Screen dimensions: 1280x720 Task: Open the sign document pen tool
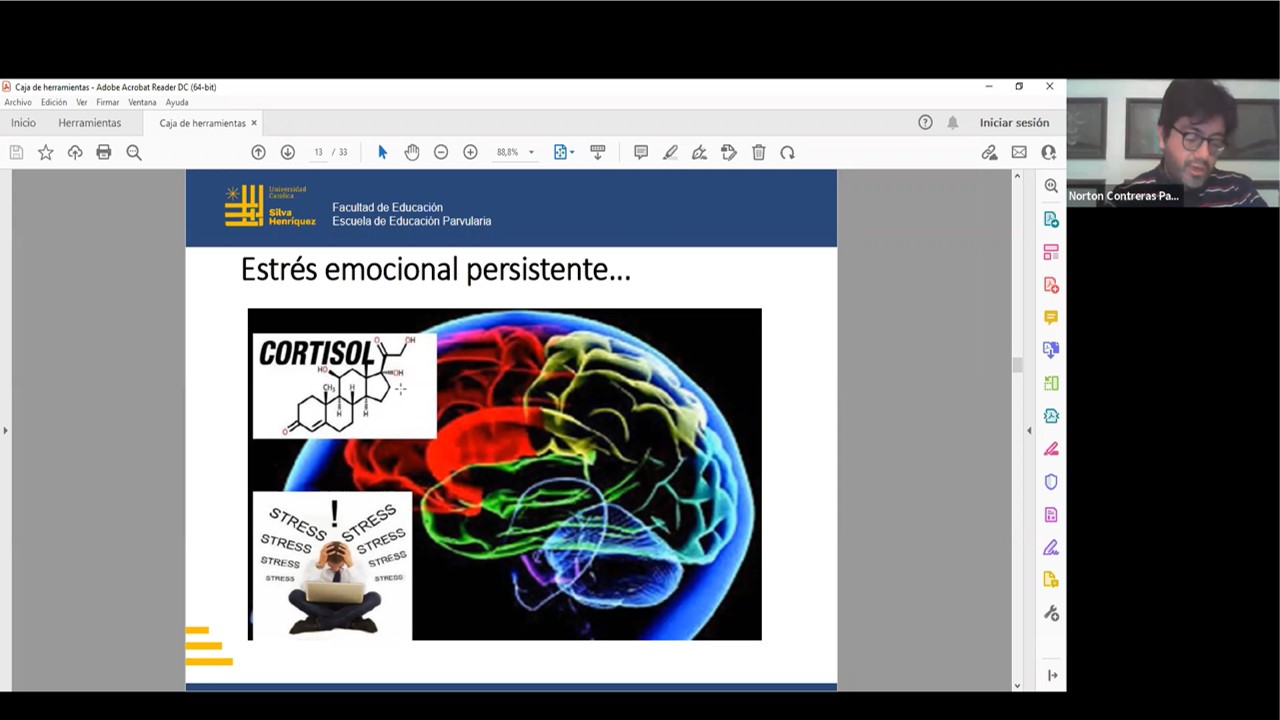click(699, 152)
